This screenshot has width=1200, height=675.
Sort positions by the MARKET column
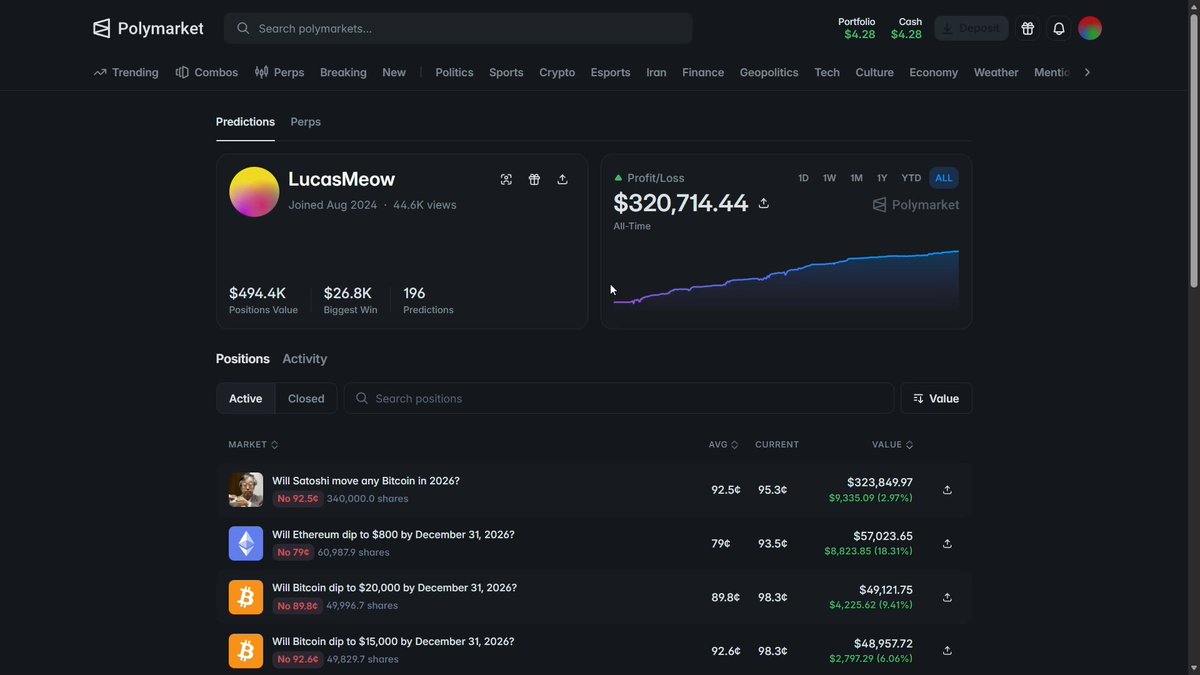[253, 444]
